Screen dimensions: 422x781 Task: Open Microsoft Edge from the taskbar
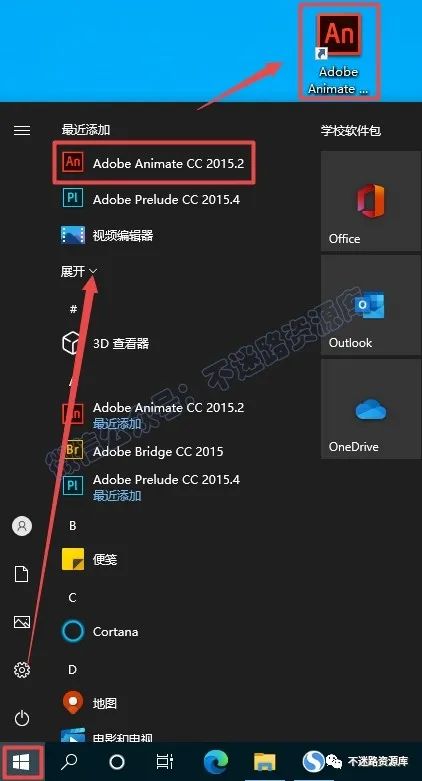pos(216,761)
